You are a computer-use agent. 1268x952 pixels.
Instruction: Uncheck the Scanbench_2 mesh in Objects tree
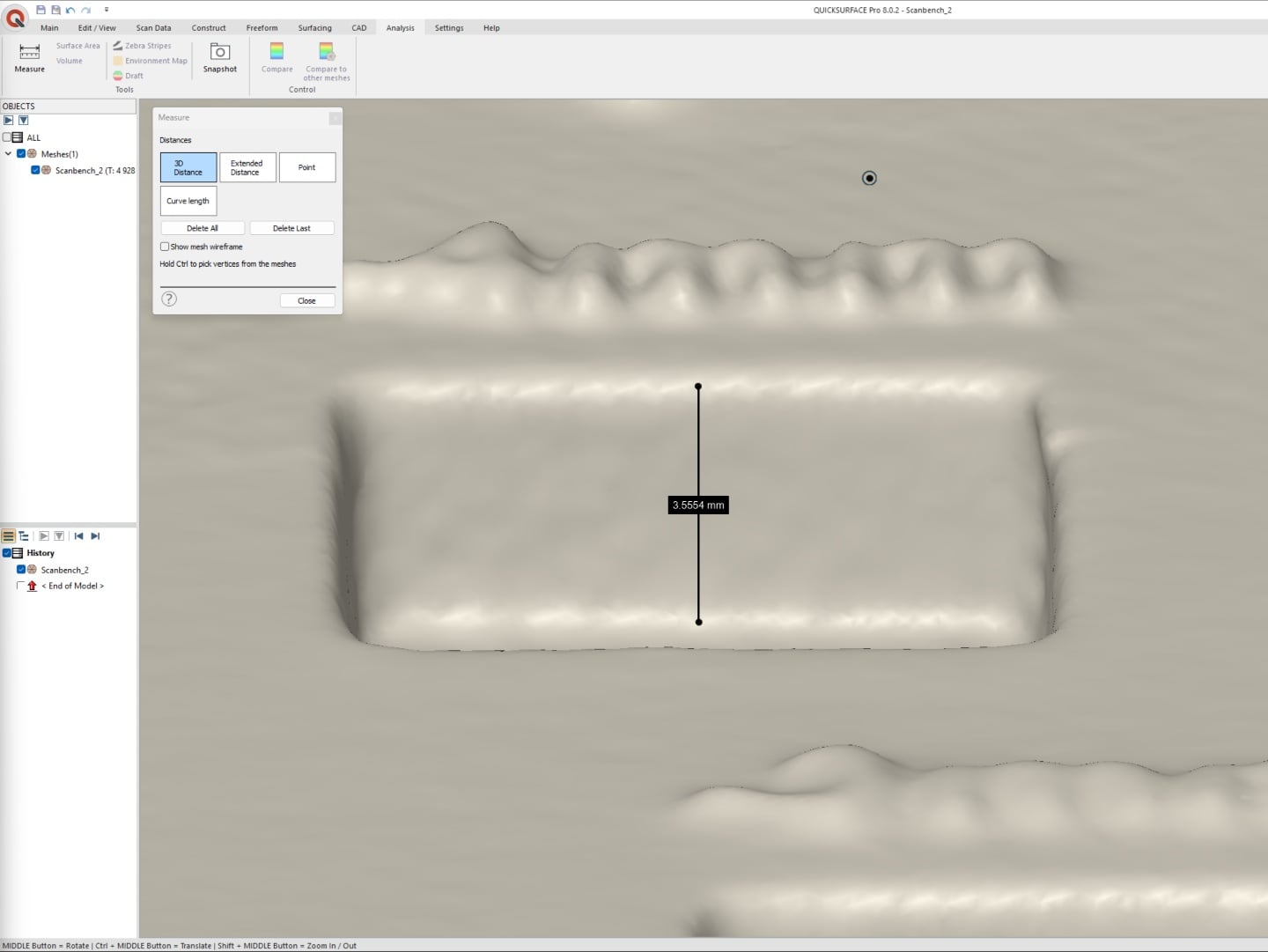coord(35,170)
